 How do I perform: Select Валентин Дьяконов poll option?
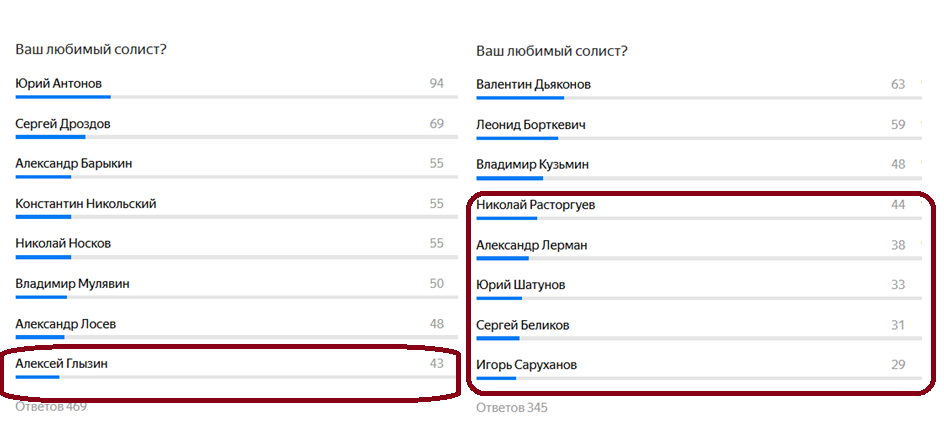pyautogui.click(x=533, y=84)
